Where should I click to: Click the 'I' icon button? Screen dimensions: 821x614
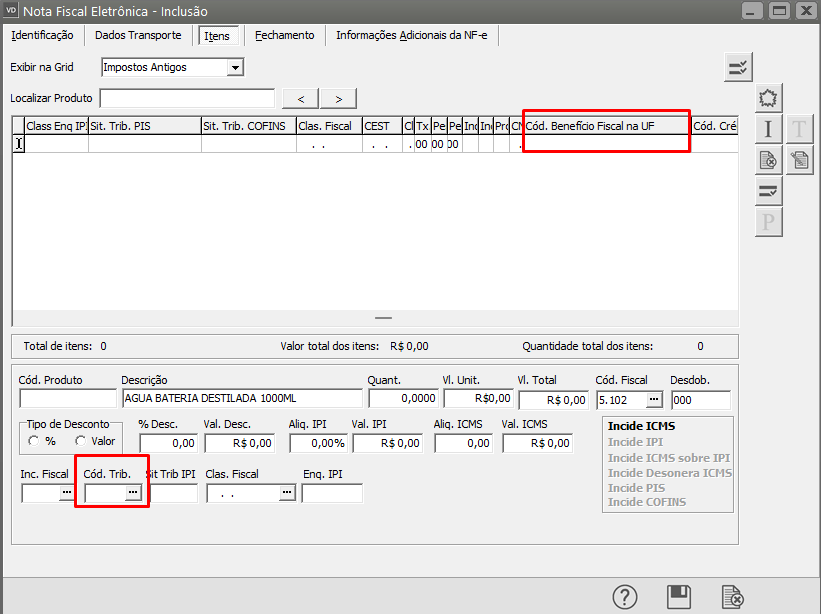click(768, 129)
